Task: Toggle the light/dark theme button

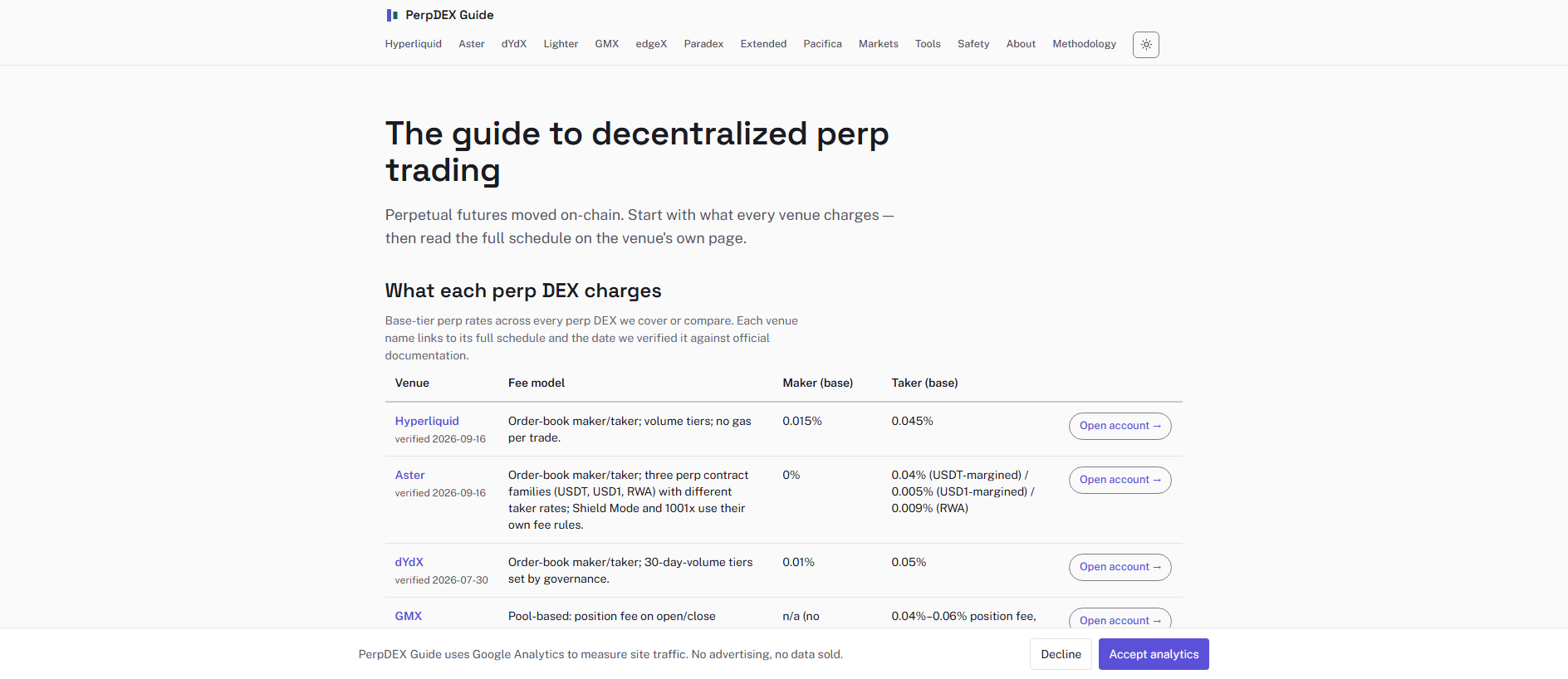Action: click(1145, 45)
